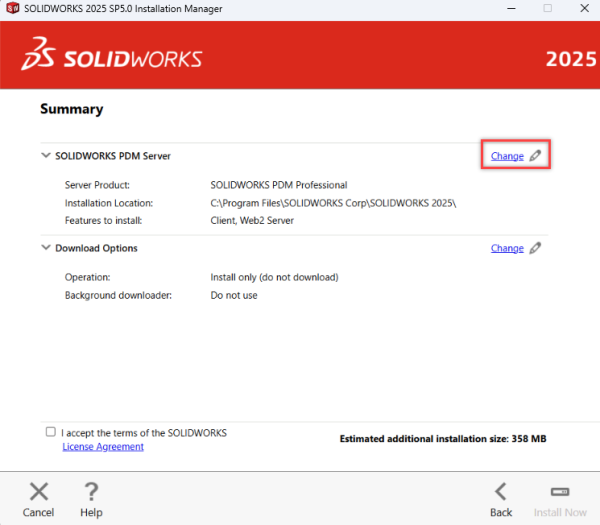Viewport: 600px width, 525px height.
Task: Click the estimated installation size text
Action: point(443,439)
